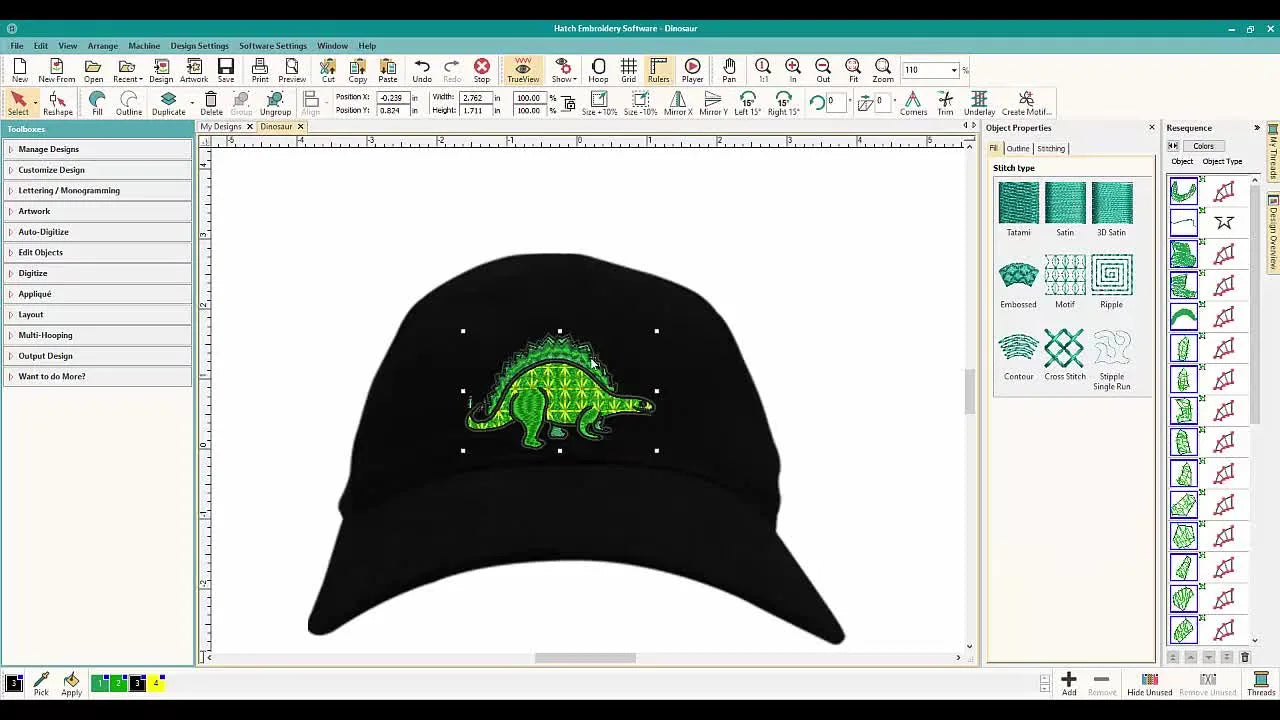1280x720 pixels.
Task: Open the Underlay tool
Action: (979, 103)
